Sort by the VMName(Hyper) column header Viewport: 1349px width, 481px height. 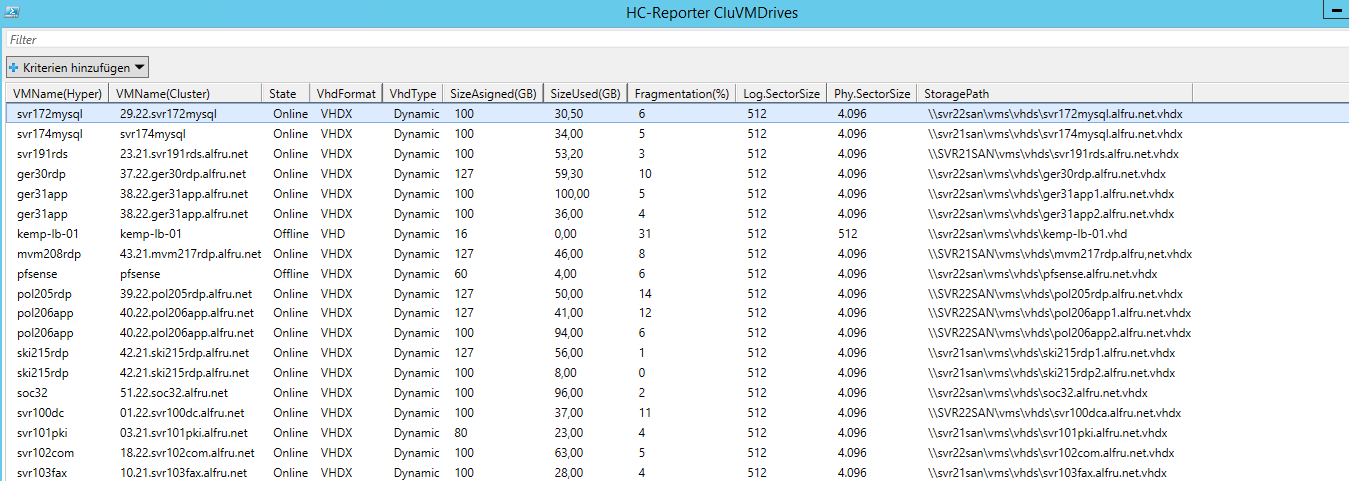[x=57, y=93]
